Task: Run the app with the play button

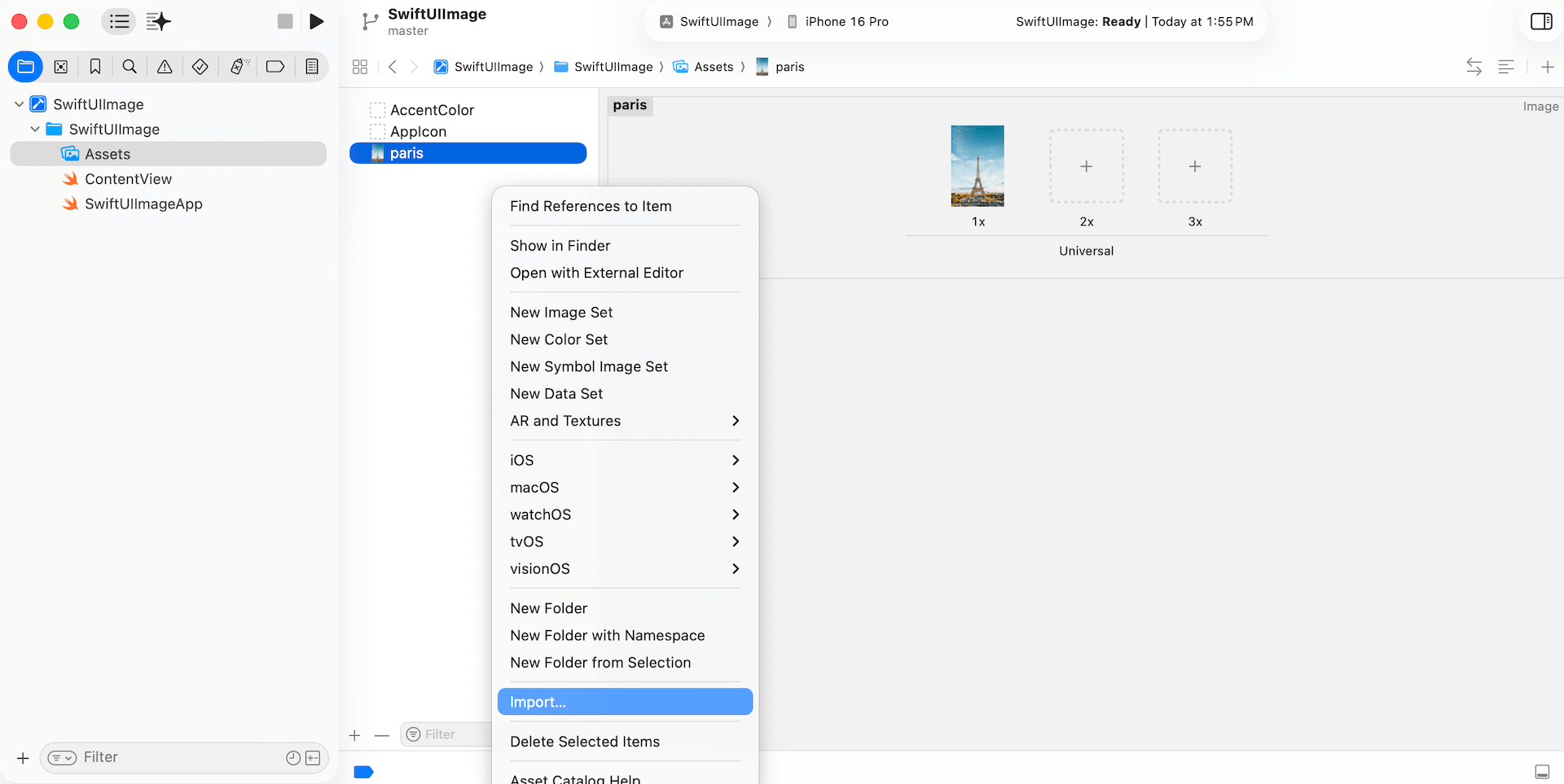Action: pos(317,22)
